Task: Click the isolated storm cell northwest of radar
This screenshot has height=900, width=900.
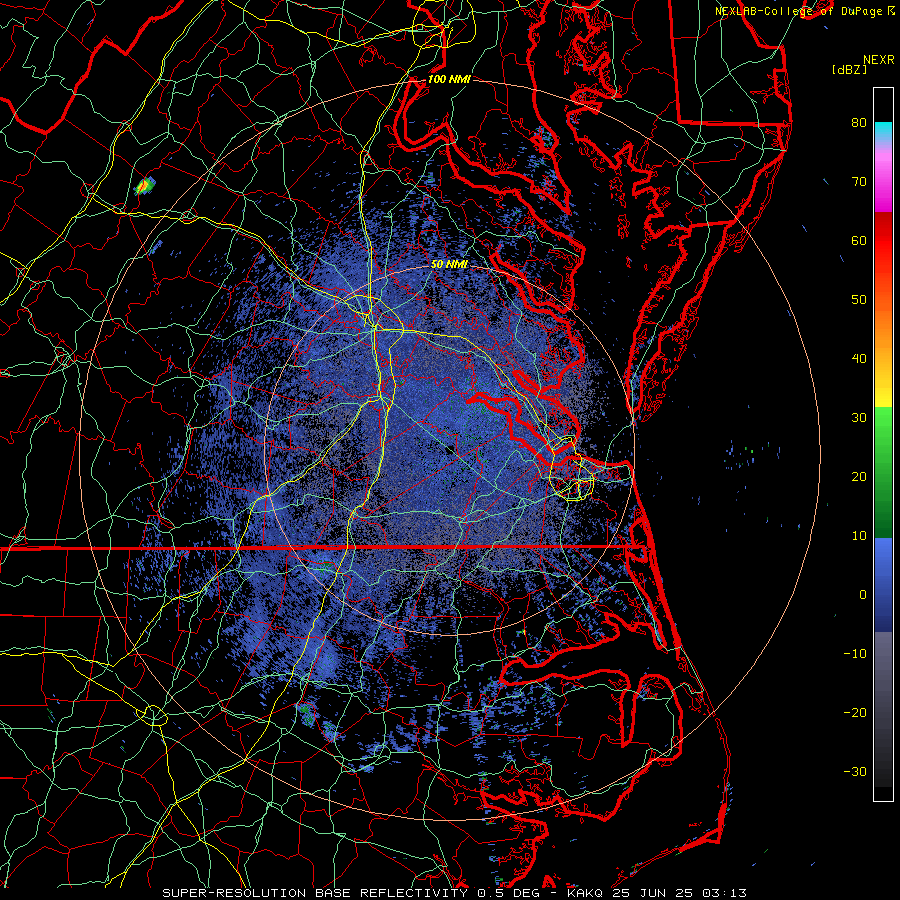Action: (145, 186)
